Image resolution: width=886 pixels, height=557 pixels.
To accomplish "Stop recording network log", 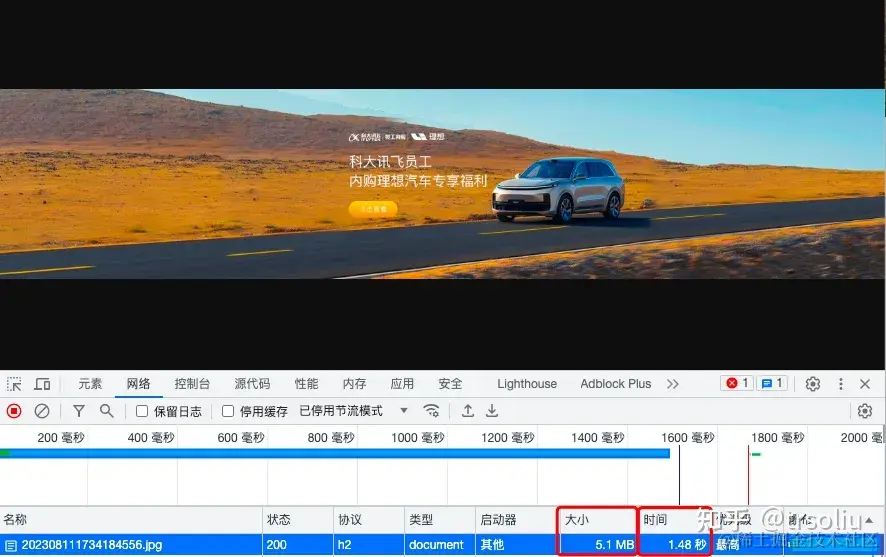I will pos(14,411).
